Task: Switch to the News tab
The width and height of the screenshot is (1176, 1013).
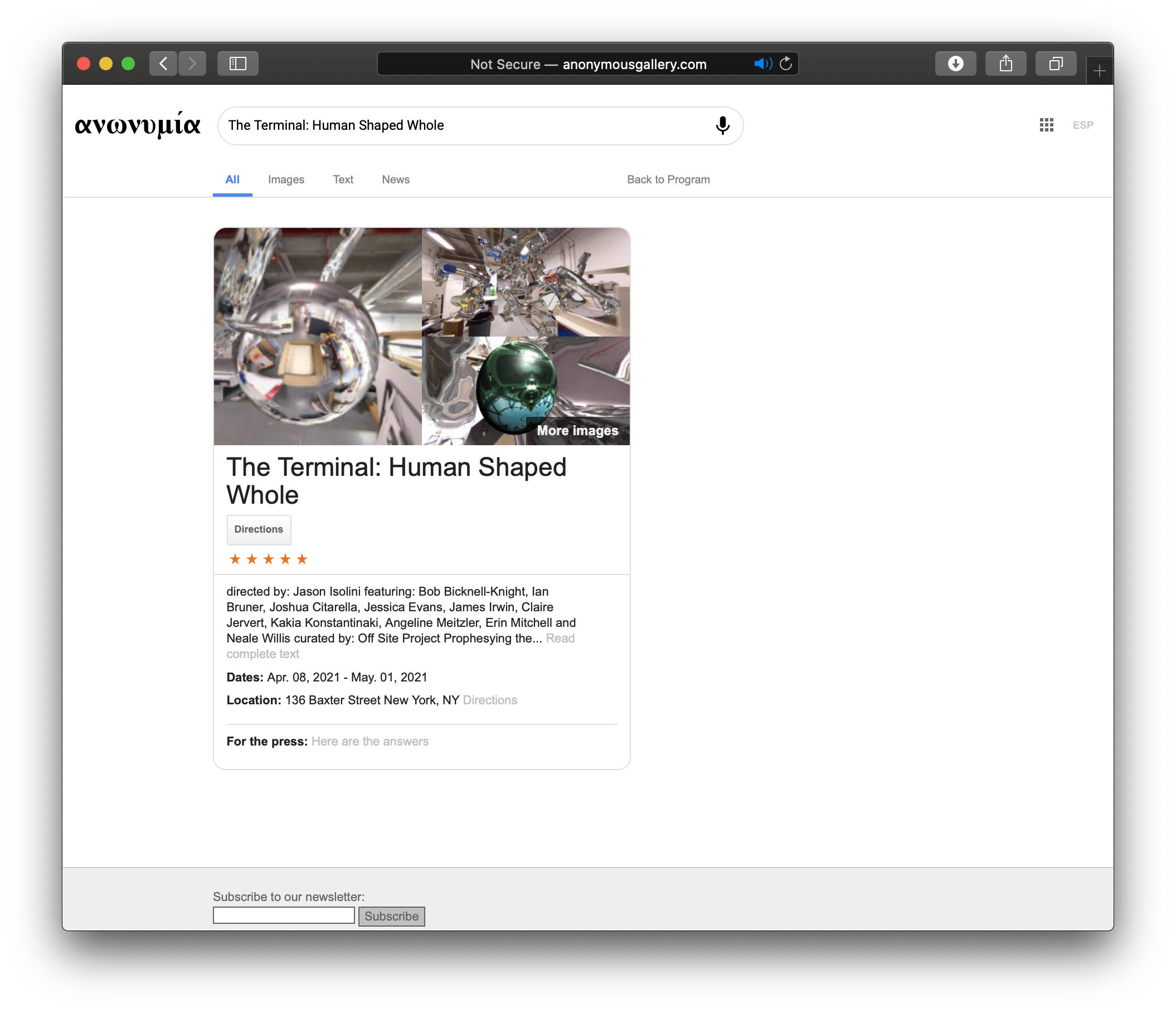Action: 396,179
